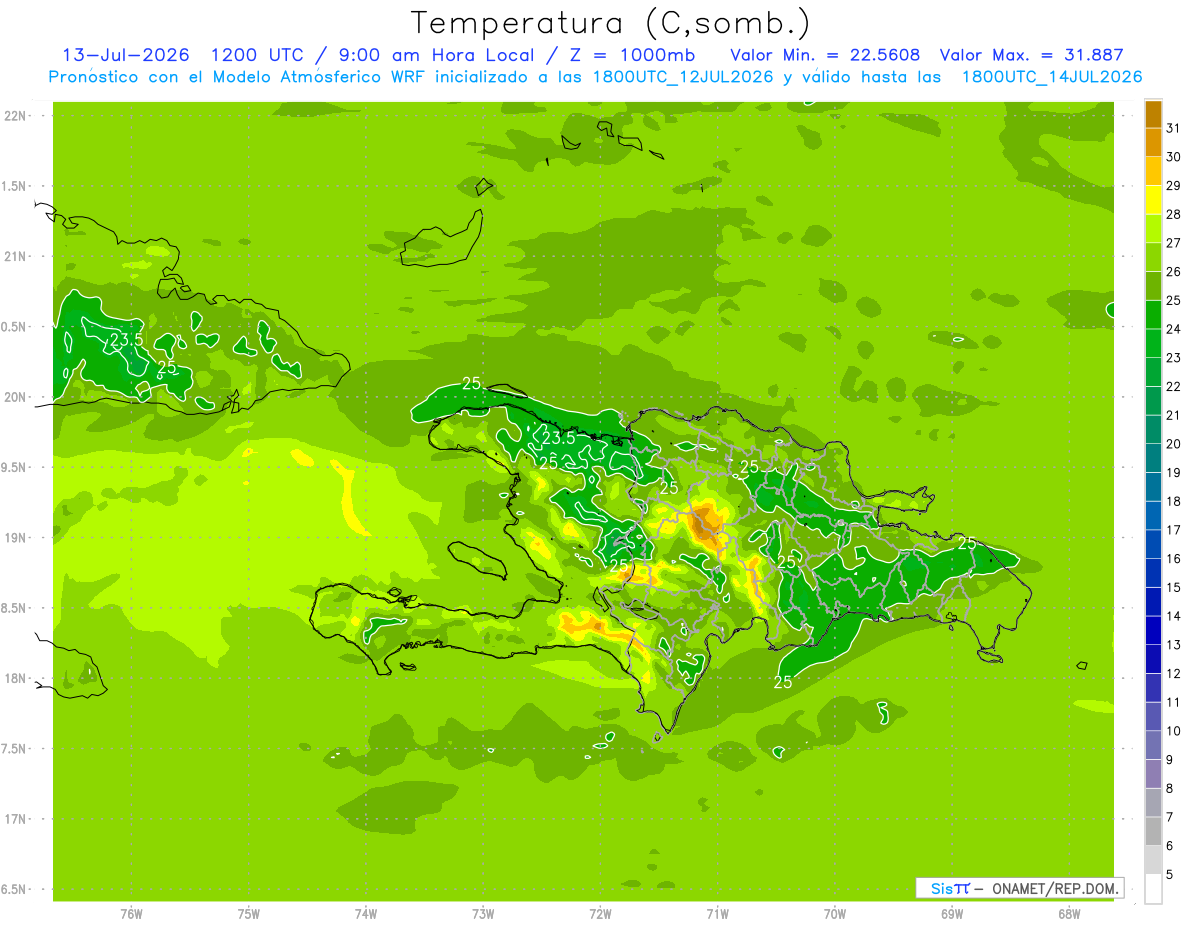The height and width of the screenshot is (927, 1200).
Task: Click the legend value label "31"
Action: click(1174, 128)
